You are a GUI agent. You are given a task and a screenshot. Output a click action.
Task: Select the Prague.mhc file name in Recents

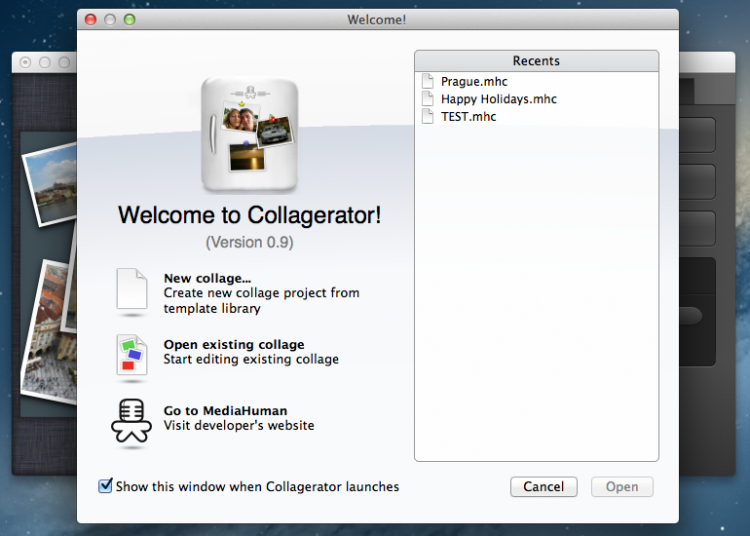click(474, 81)
